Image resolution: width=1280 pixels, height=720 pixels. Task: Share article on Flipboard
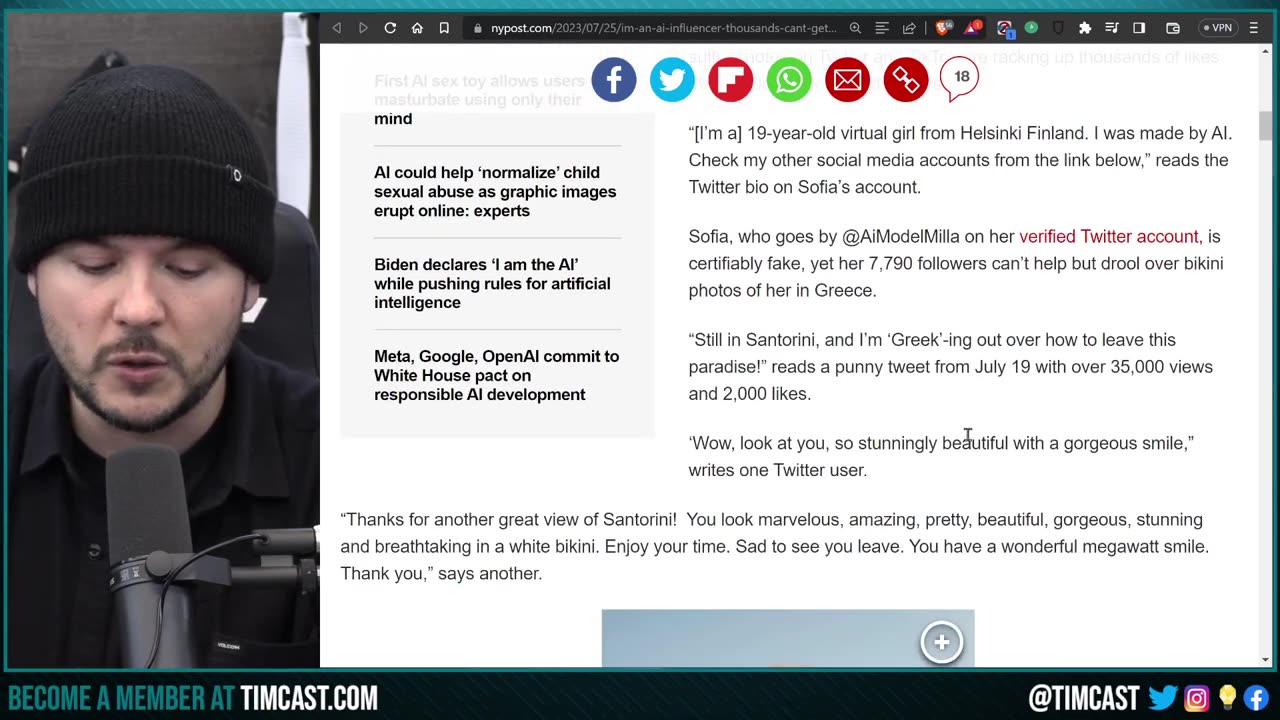click(731, 80)
